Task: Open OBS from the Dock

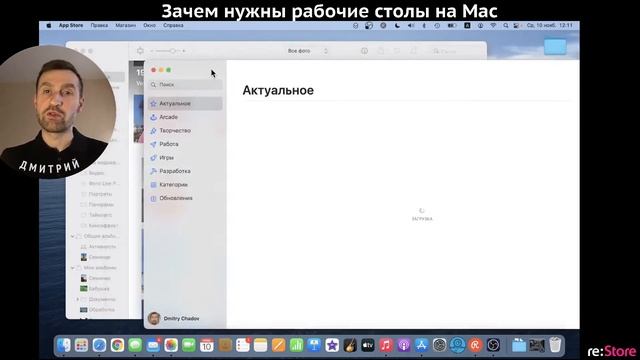Action: click(493, 345)
